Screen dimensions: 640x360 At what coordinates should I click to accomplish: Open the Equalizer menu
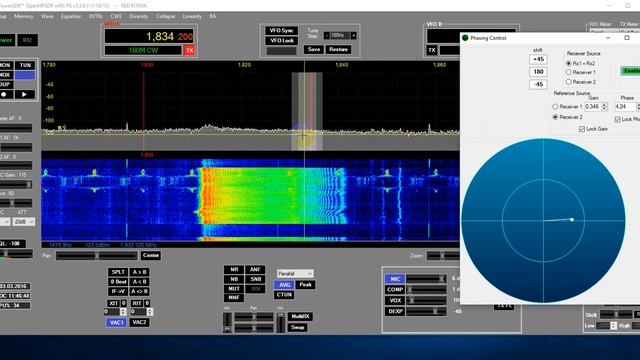[x=71, y=16]
